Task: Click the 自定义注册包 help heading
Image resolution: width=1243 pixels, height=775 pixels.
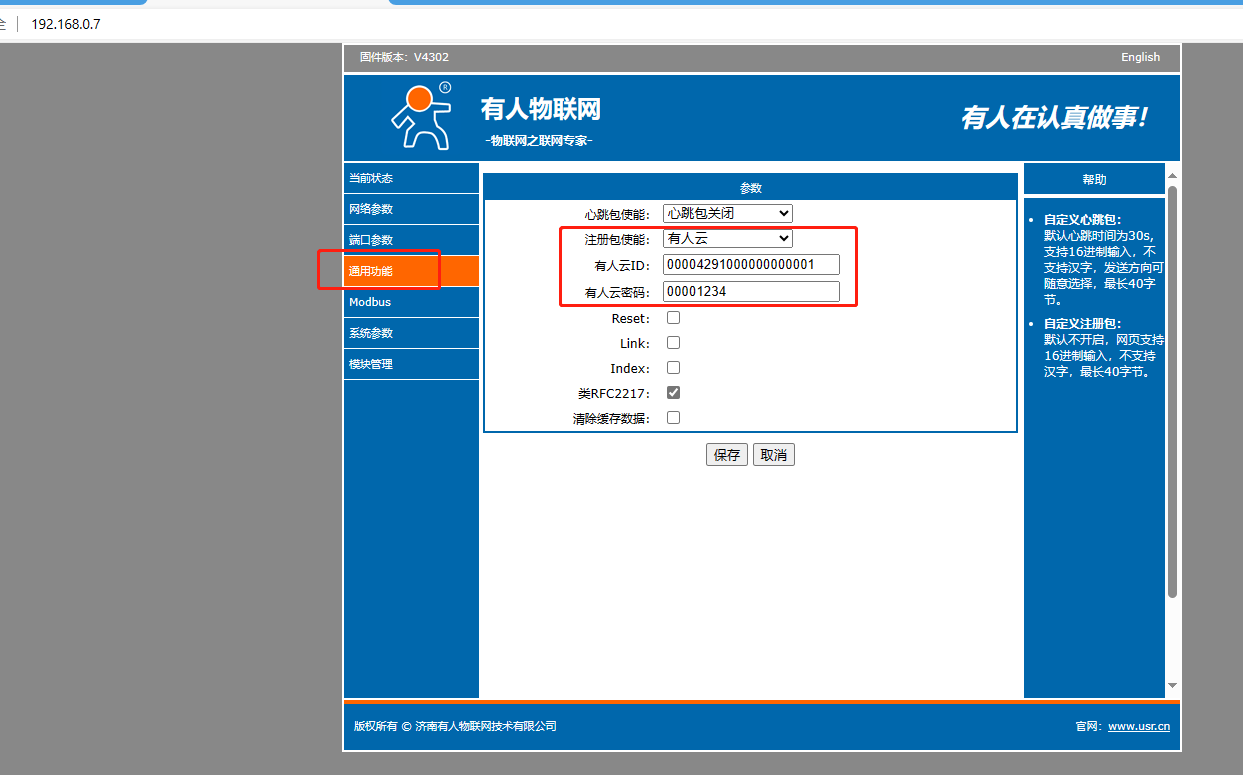Action: (1084, 324)
